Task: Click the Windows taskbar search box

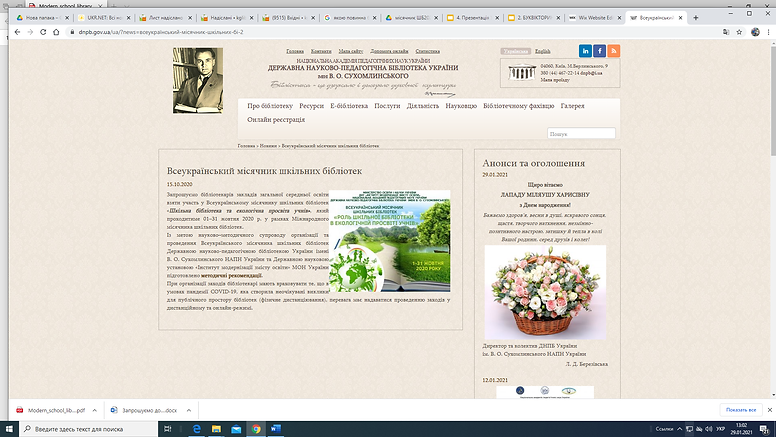Action: 89,429
